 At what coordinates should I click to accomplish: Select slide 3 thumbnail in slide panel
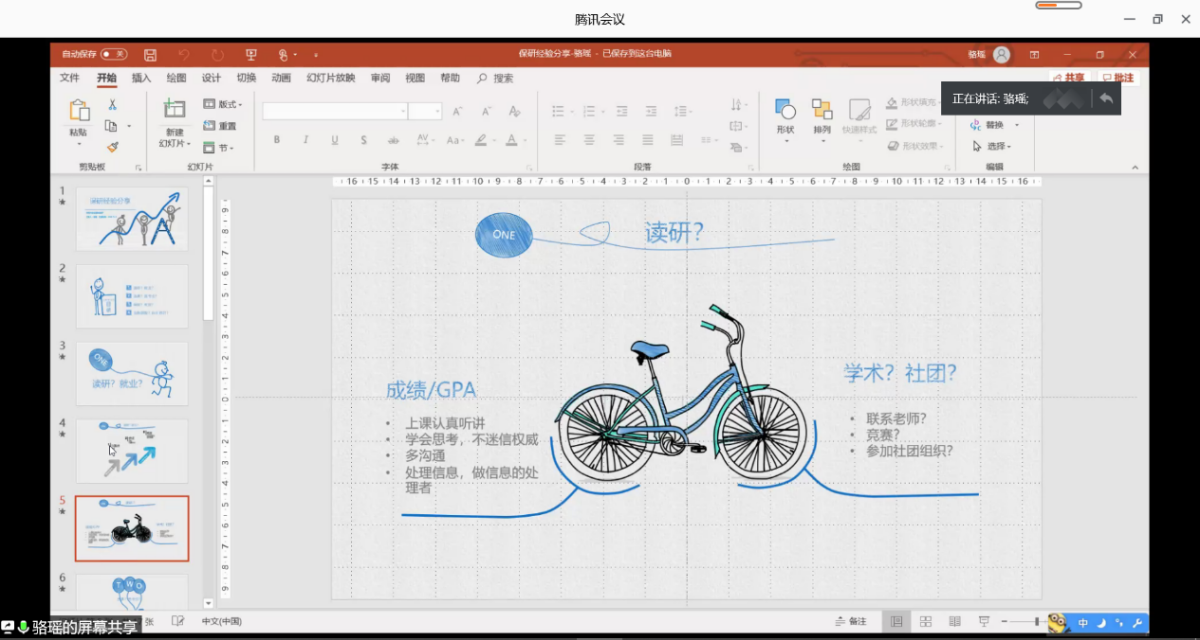click(x=132, y=373)
